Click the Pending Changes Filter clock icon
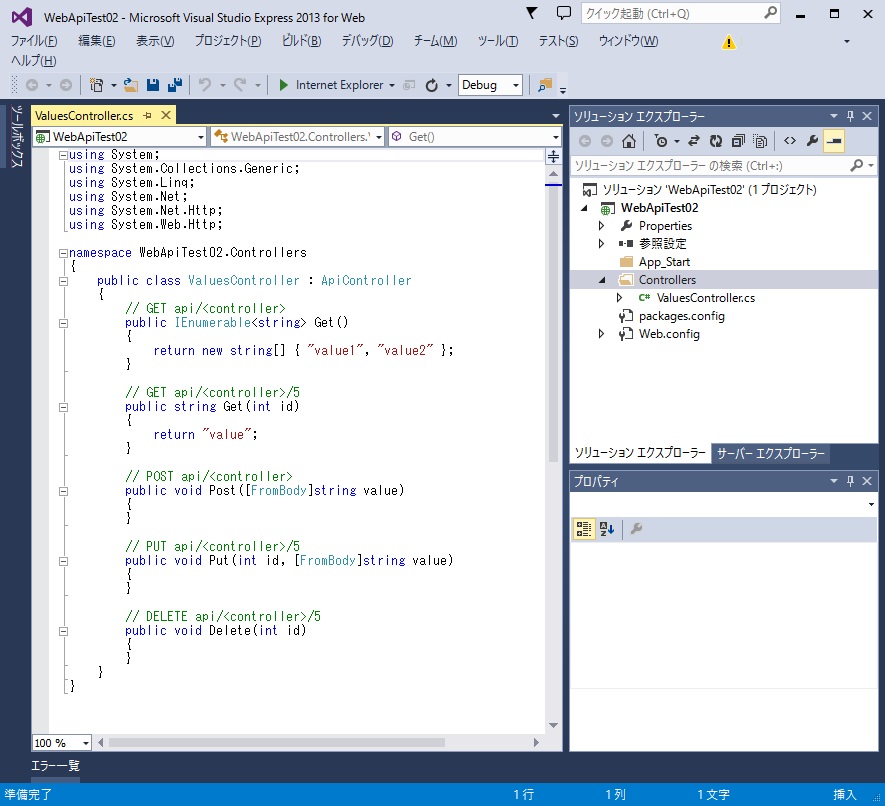This screenshot has height=806, width=885. pyautogui.click(x=661, y=141)
